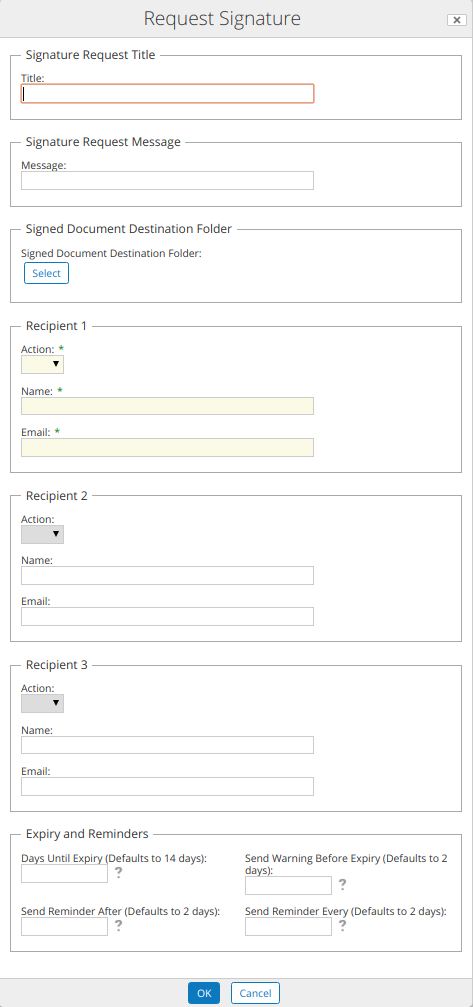Viewport: 473px width, 1007px height.
Task: Click the Recipient 1 Email field
Action: [x=168, y=447]
